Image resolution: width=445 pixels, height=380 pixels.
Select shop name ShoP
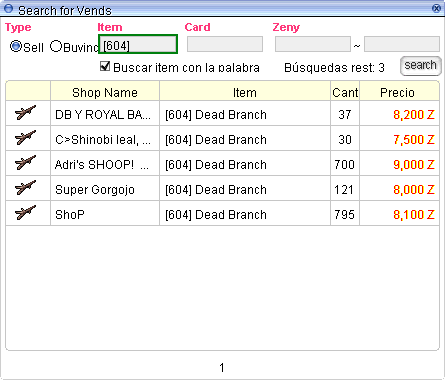[70, 215]
